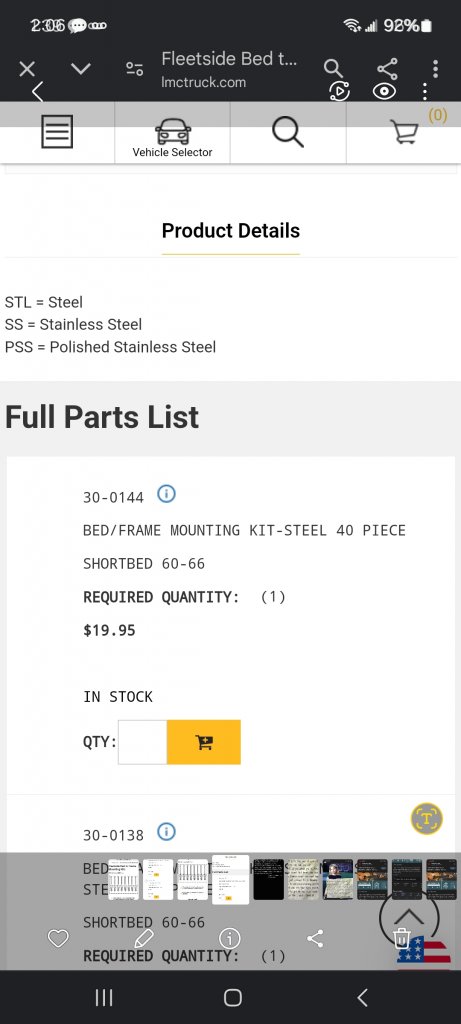Open Android recent apps button

[104, 997]
